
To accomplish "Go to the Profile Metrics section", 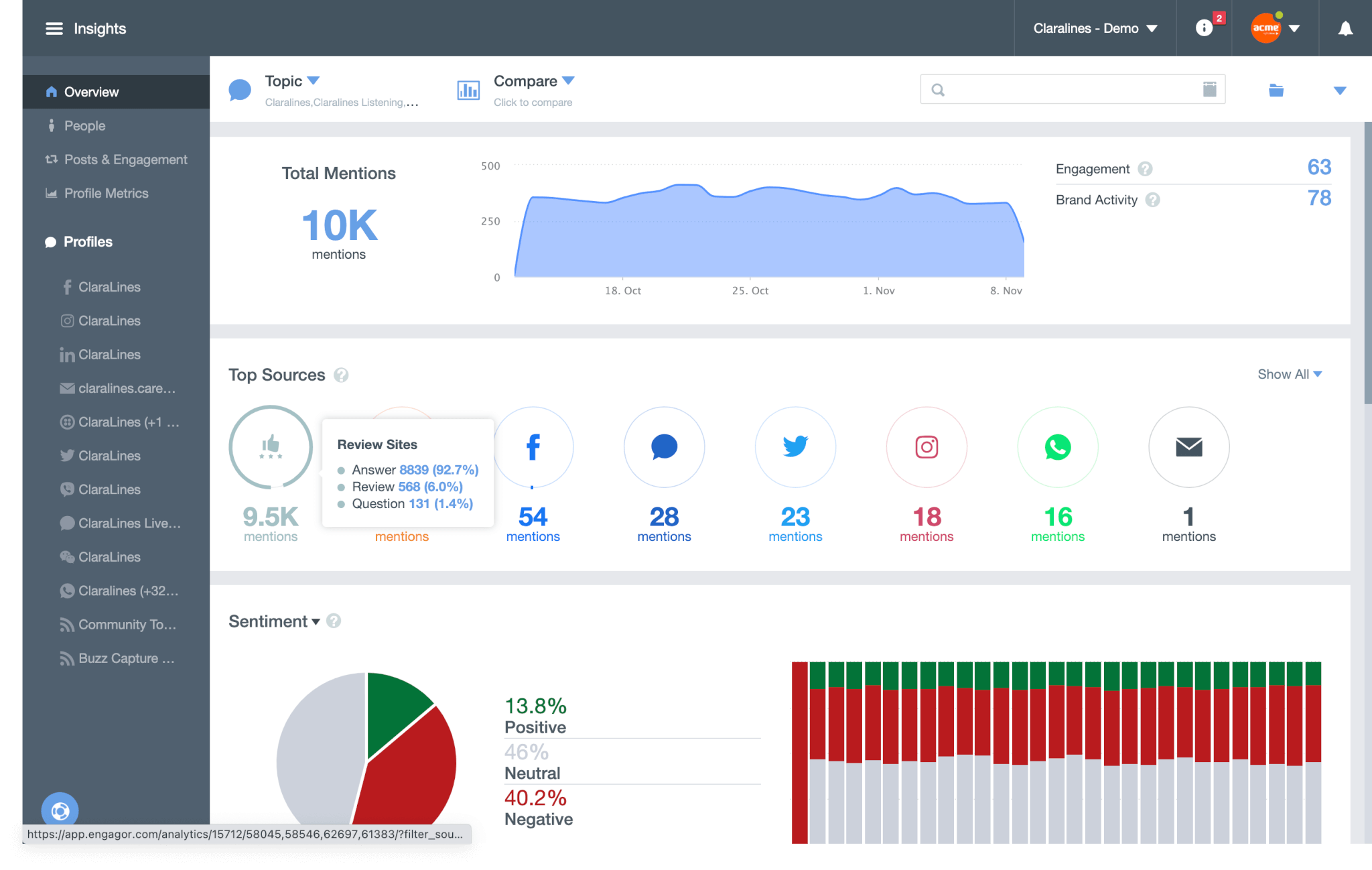I will coord(106,193).
